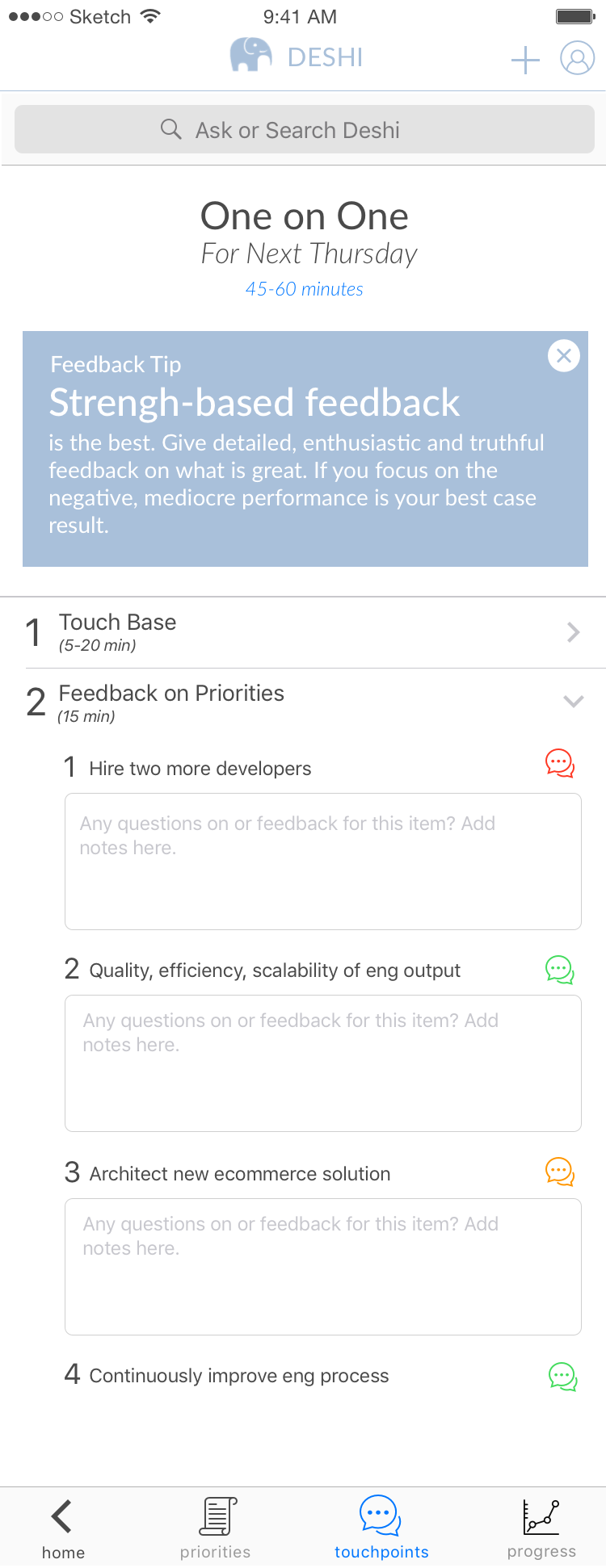Click notes field under Hire two more developers

coord(323,862)
